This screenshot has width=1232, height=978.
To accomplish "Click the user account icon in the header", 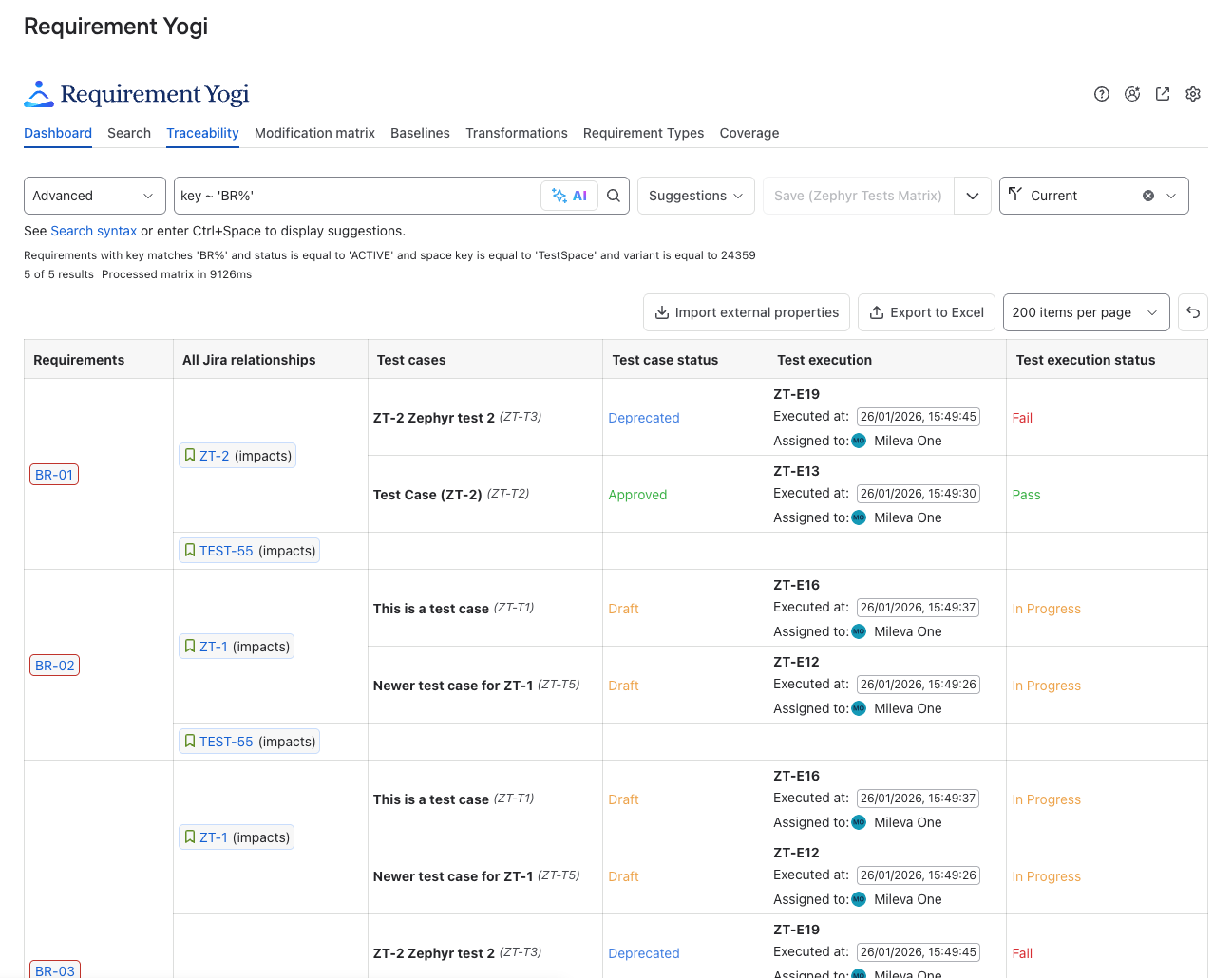I will (x=1132, y=94).
